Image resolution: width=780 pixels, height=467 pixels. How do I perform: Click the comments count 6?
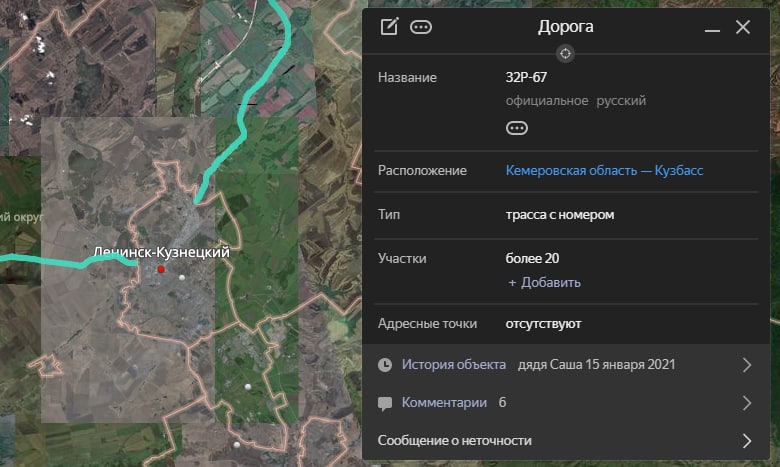[502, 402]
